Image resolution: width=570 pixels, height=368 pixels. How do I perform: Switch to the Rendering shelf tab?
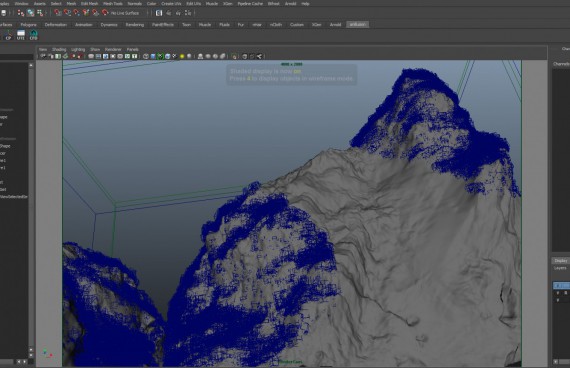[x=135, y=25]
